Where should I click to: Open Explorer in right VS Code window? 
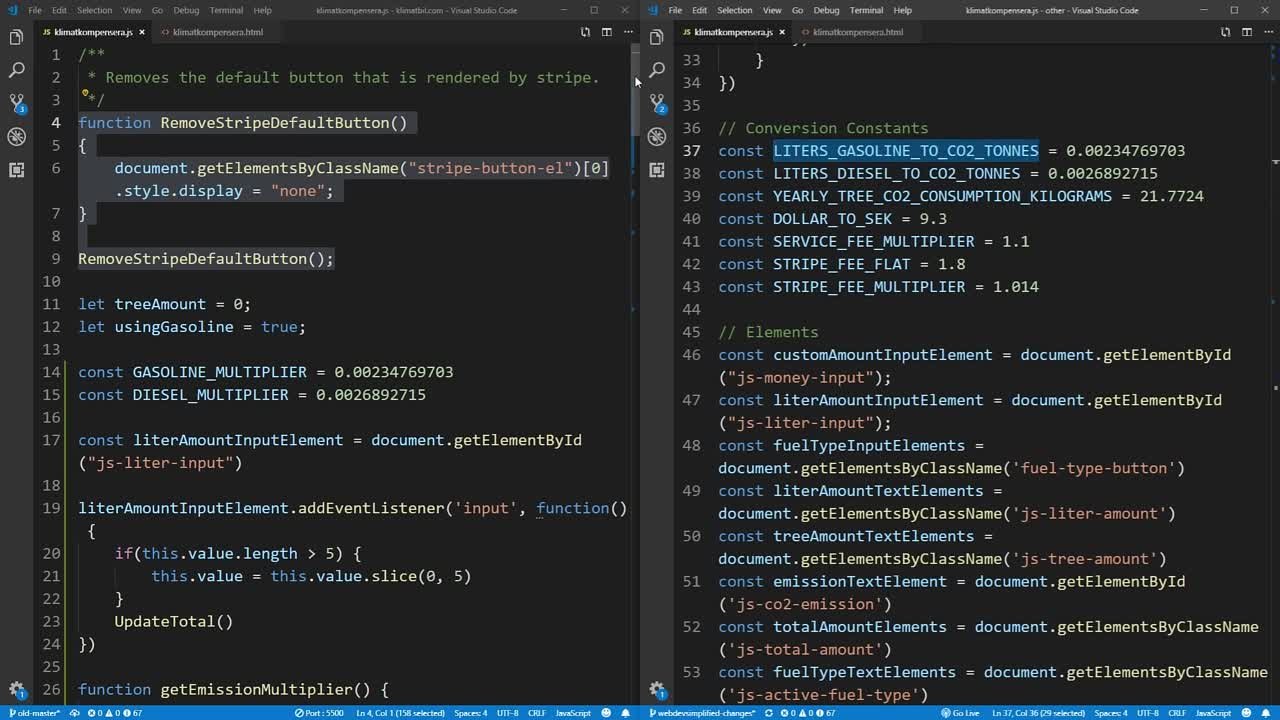pos(656,37)
